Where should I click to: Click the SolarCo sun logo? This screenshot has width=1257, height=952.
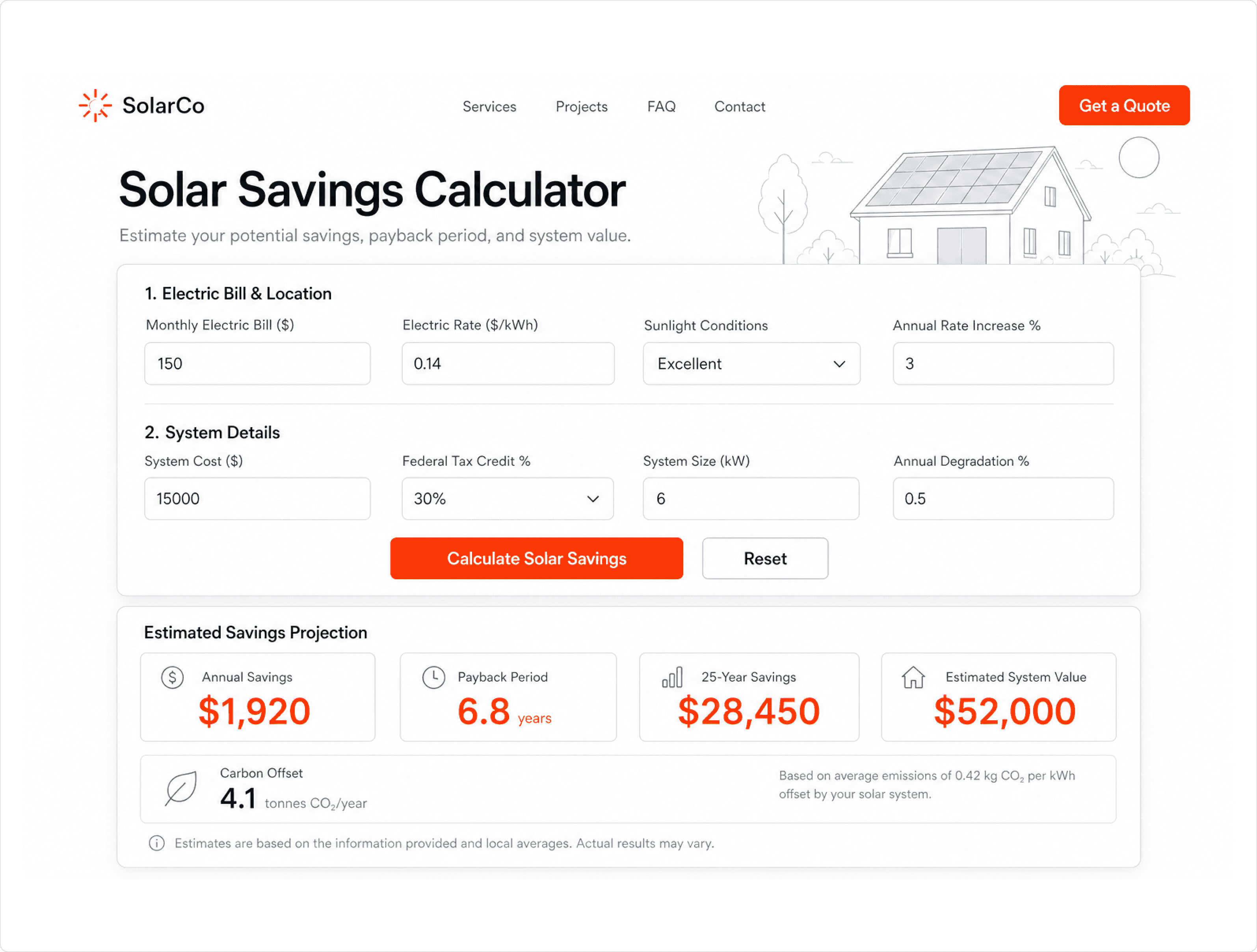point(95,104)
